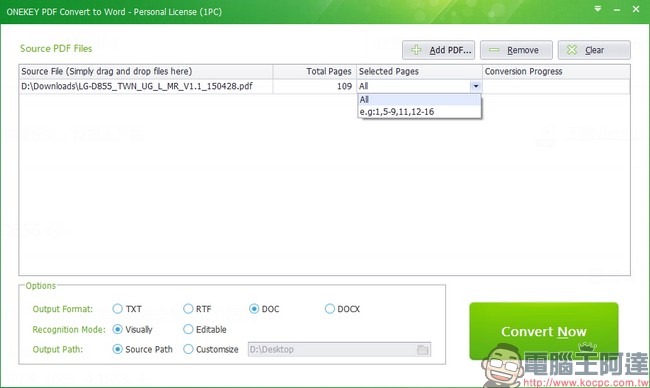
Task: Clear the source file list
Action: (594, 50)
